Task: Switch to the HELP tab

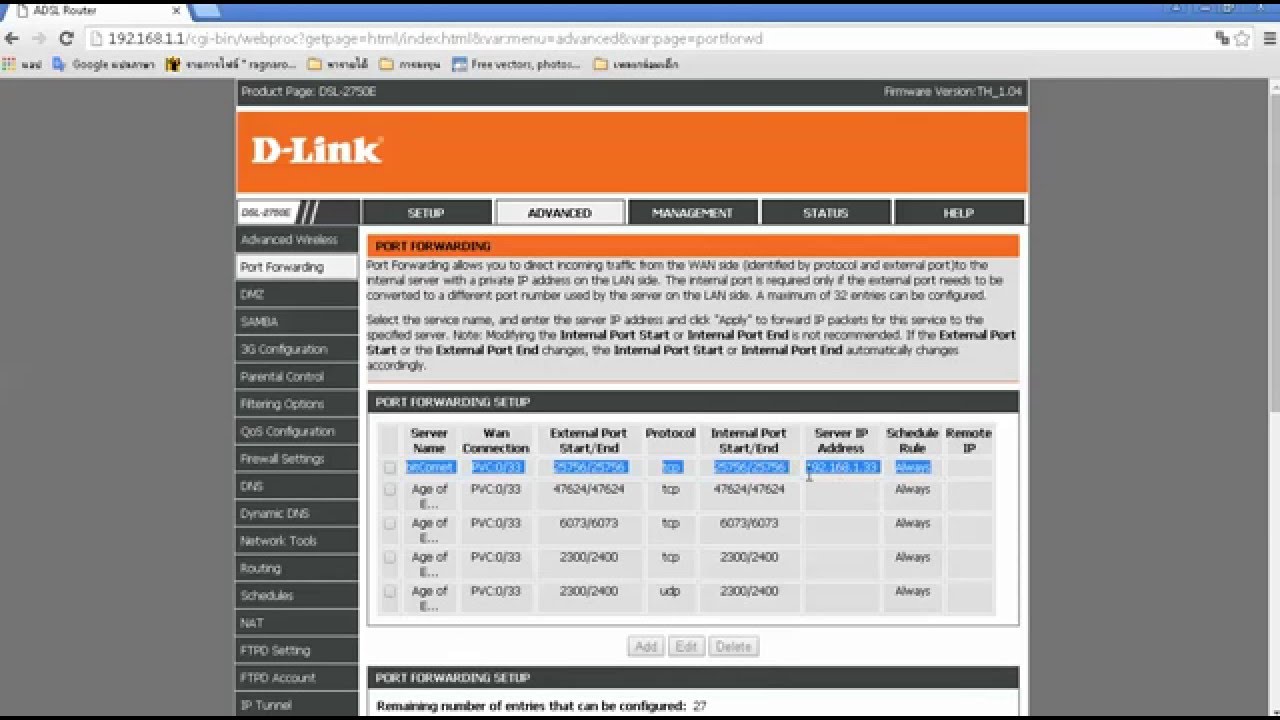Action: (958, 212)
